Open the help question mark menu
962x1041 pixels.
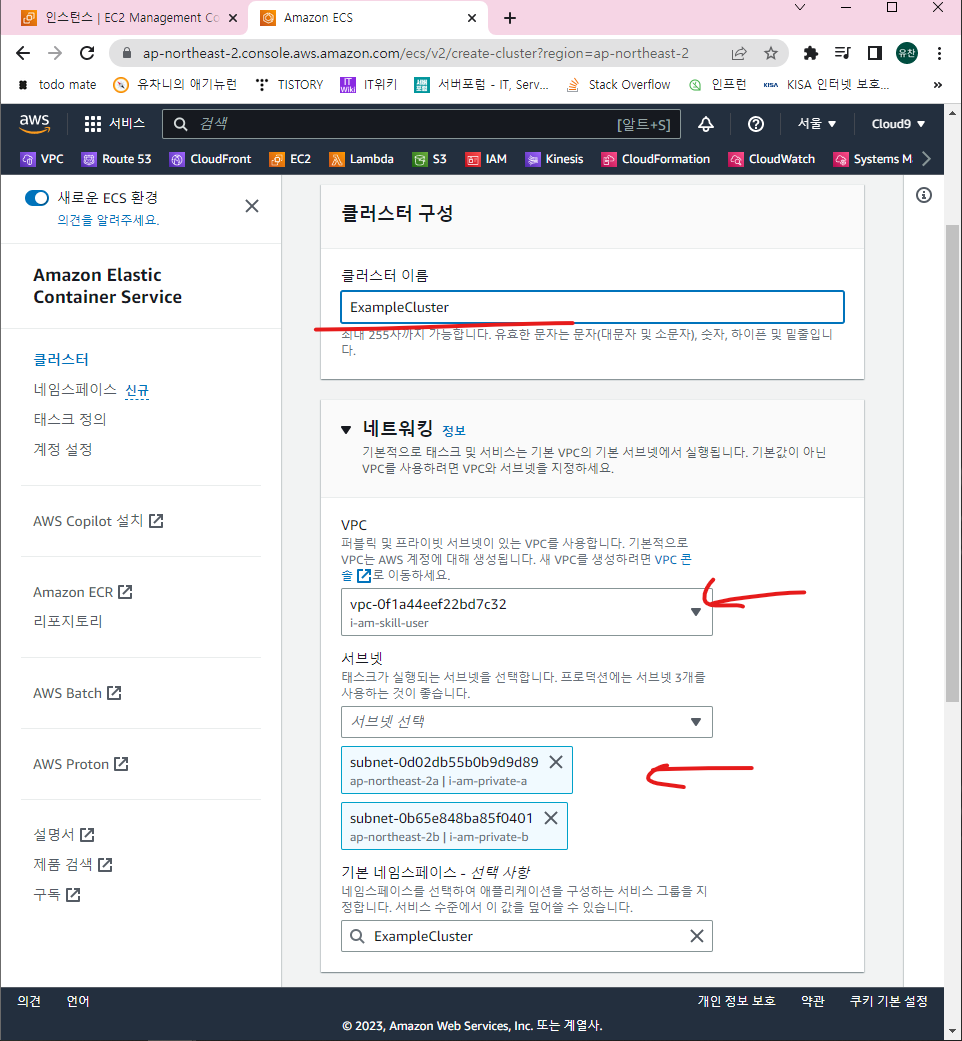[x=756, y=124]
